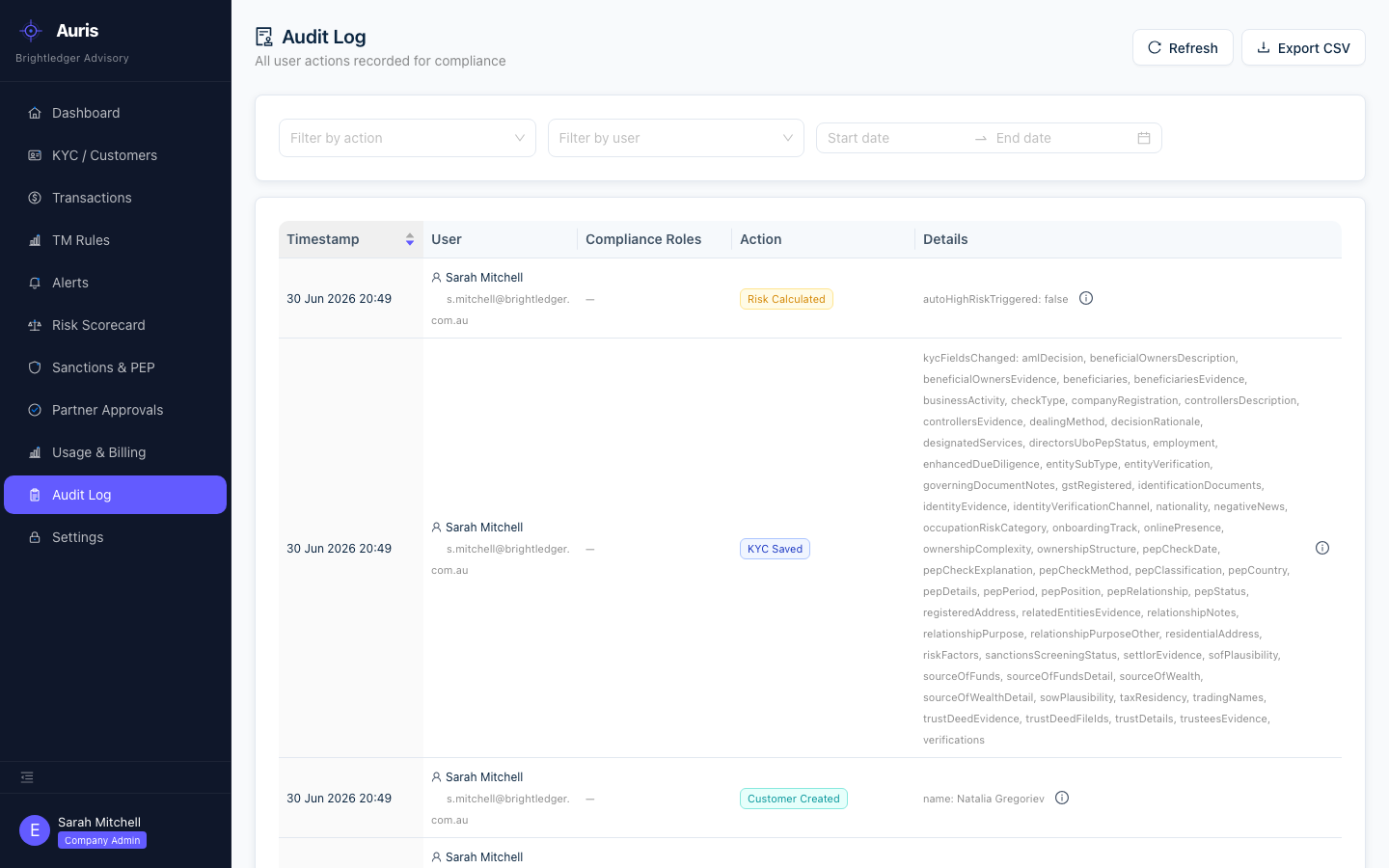Click the Audit Log clipboard icon
The width and height of the screenshot is (1389, 868).
pyautogui.click(x=35, y=495)
